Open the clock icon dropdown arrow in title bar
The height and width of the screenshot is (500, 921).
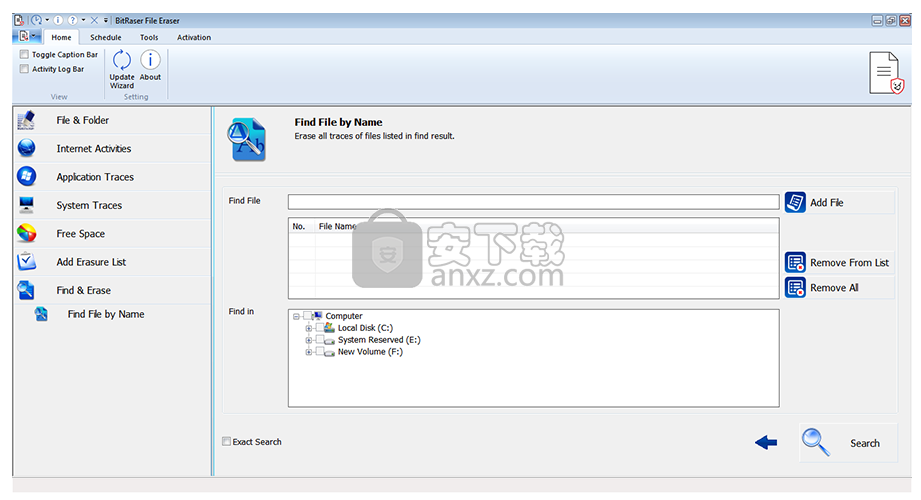(47, 20)
